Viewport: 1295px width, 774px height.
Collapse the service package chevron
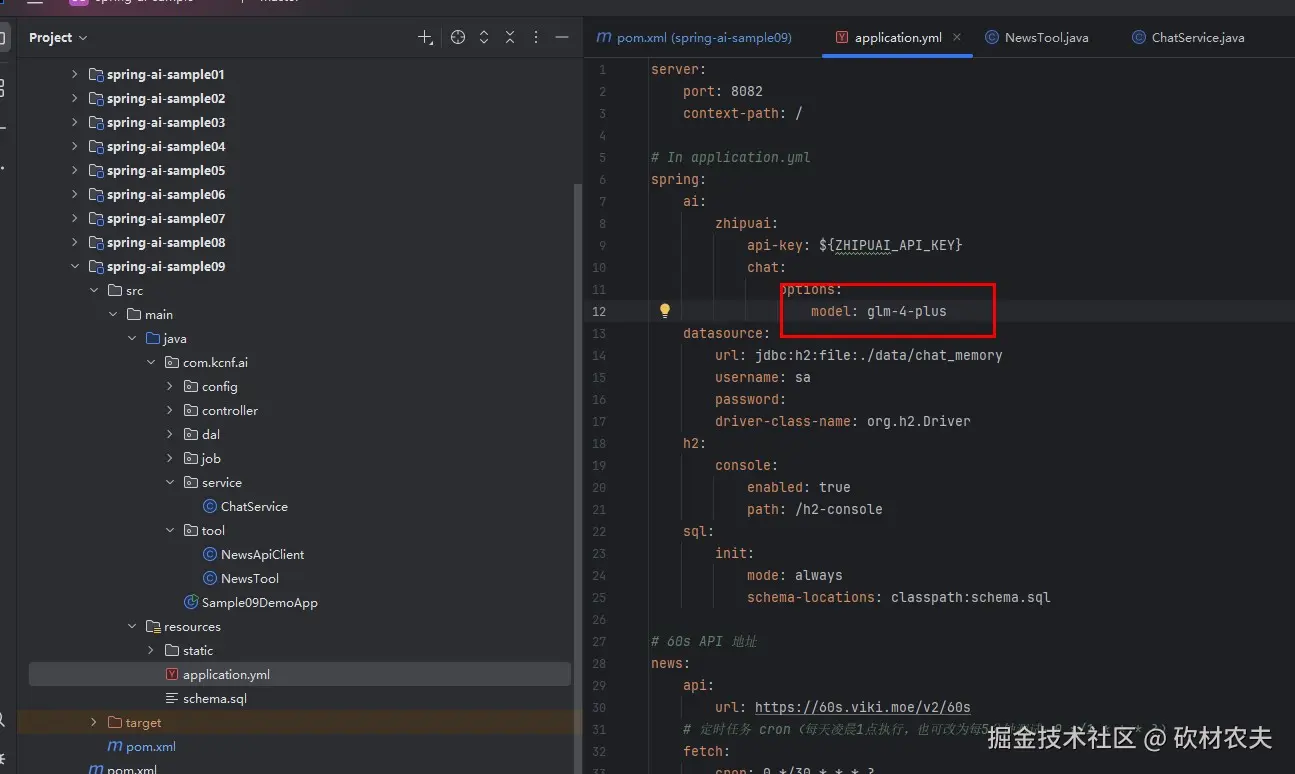click(170, 482)
